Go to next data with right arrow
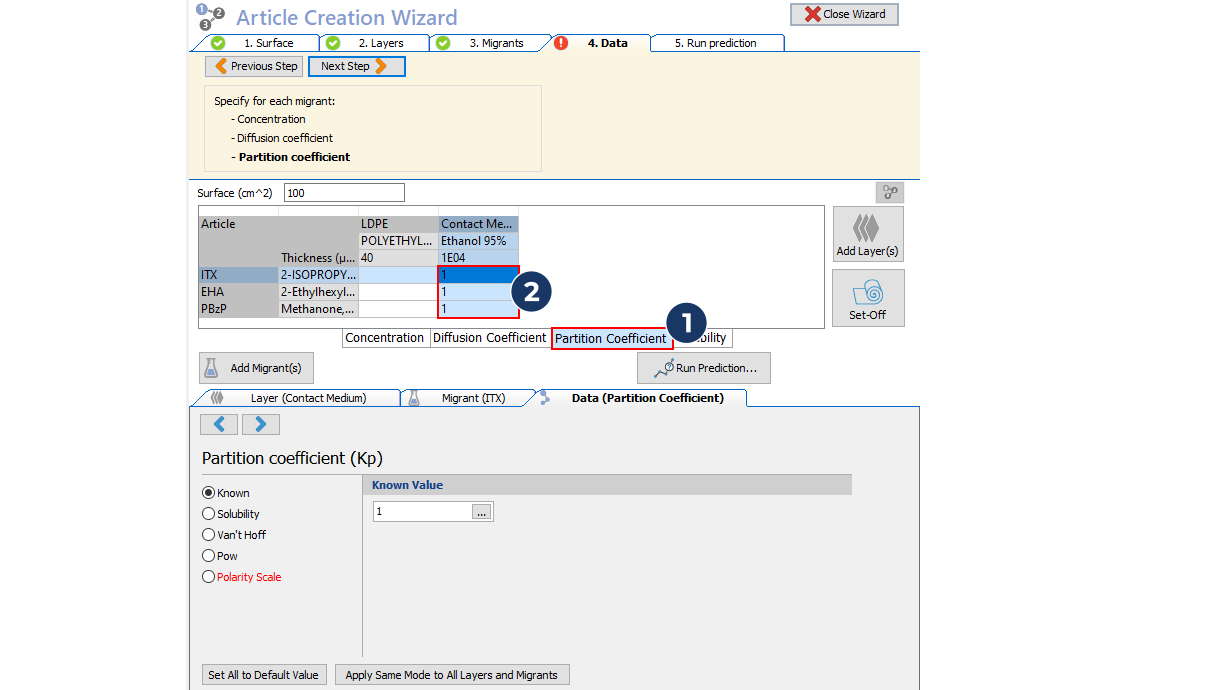Image resolution: width=1225 pixels, height=690 pixels. coord(260,424)
